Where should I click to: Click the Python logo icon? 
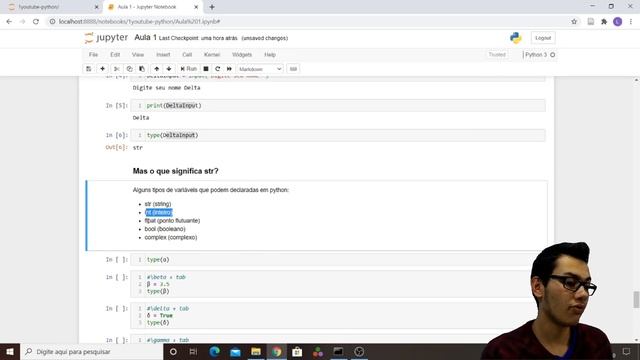(516, 38)
